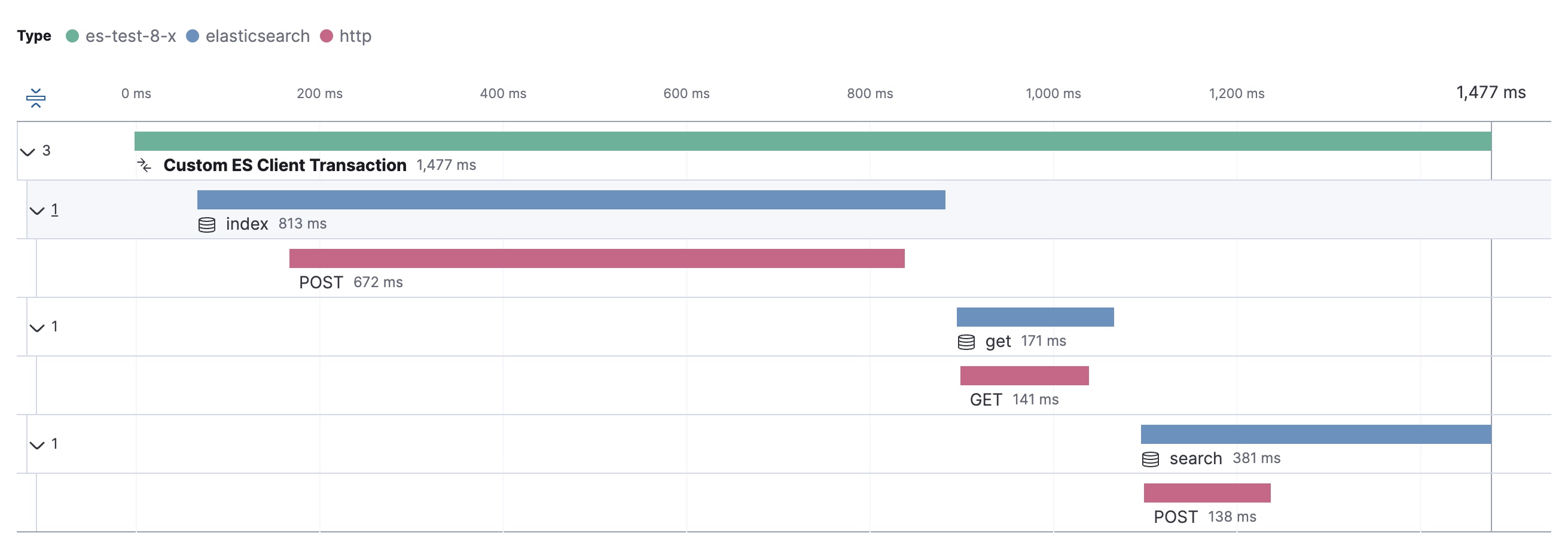This screenshot has width=1568, height=548.
Task: Click the underlined 1 count next to index
Action: 54,209
